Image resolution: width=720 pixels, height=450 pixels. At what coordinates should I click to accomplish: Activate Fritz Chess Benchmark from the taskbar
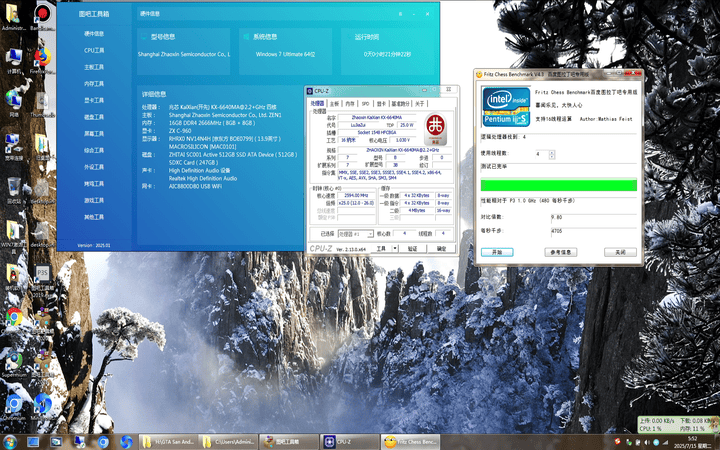[x=410, y=442]
